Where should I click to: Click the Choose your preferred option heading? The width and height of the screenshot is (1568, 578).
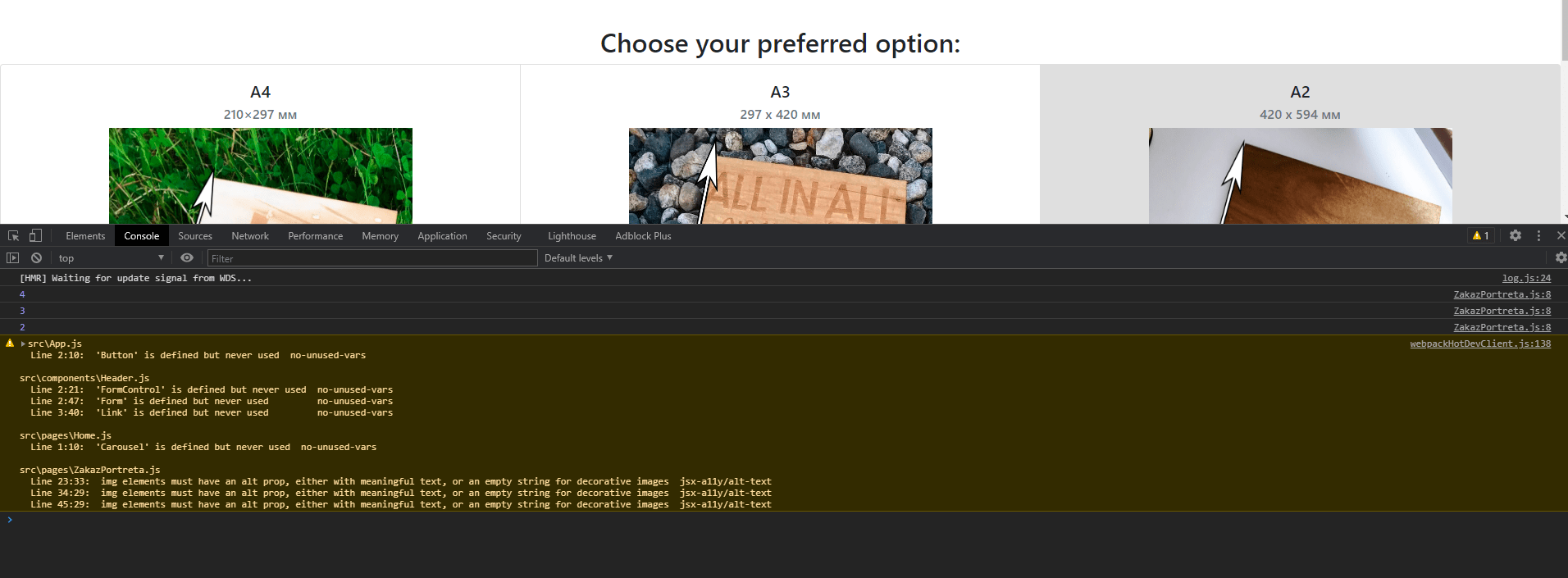780,43
